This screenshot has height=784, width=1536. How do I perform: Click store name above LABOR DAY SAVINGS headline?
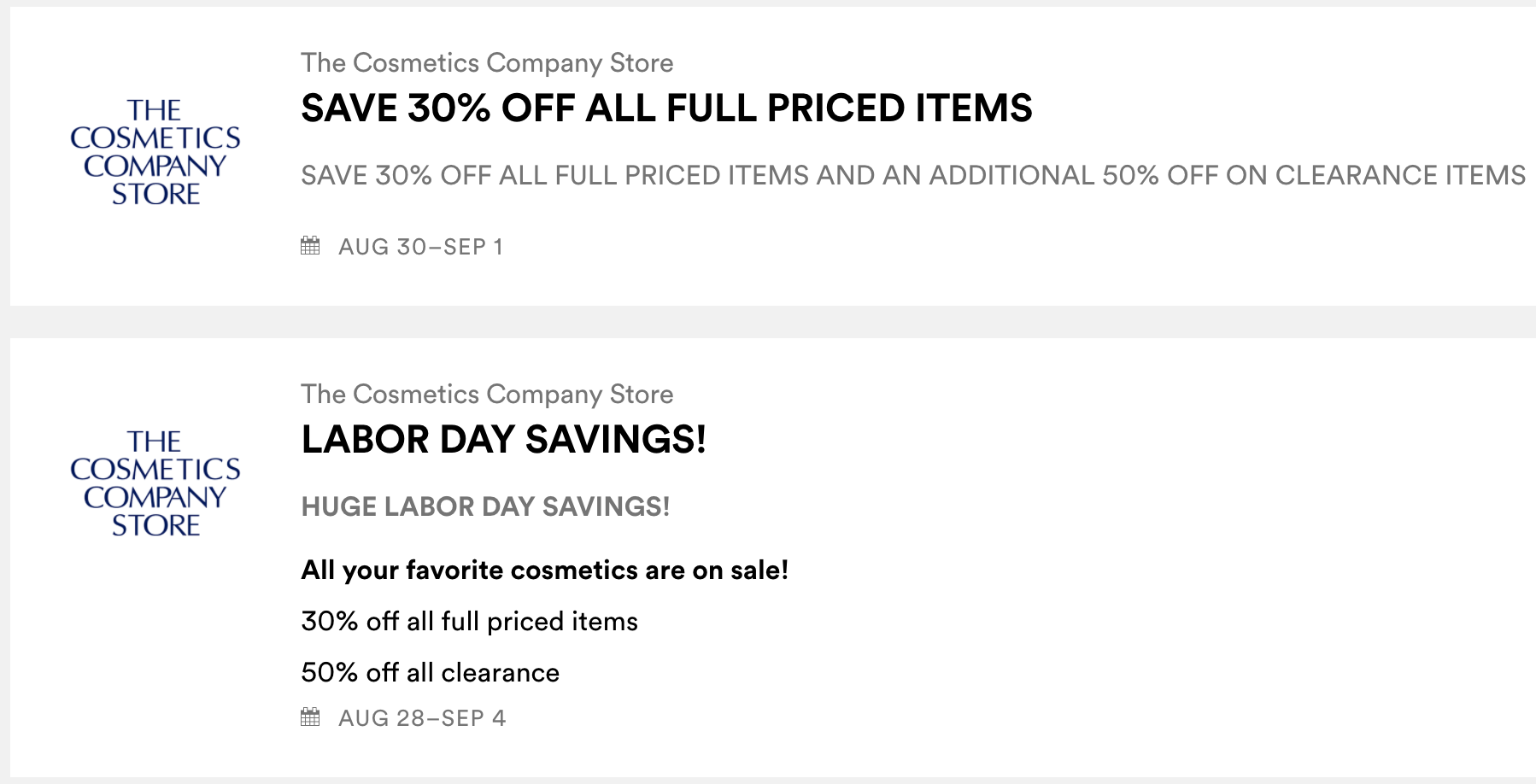click(x=487, y=395)
